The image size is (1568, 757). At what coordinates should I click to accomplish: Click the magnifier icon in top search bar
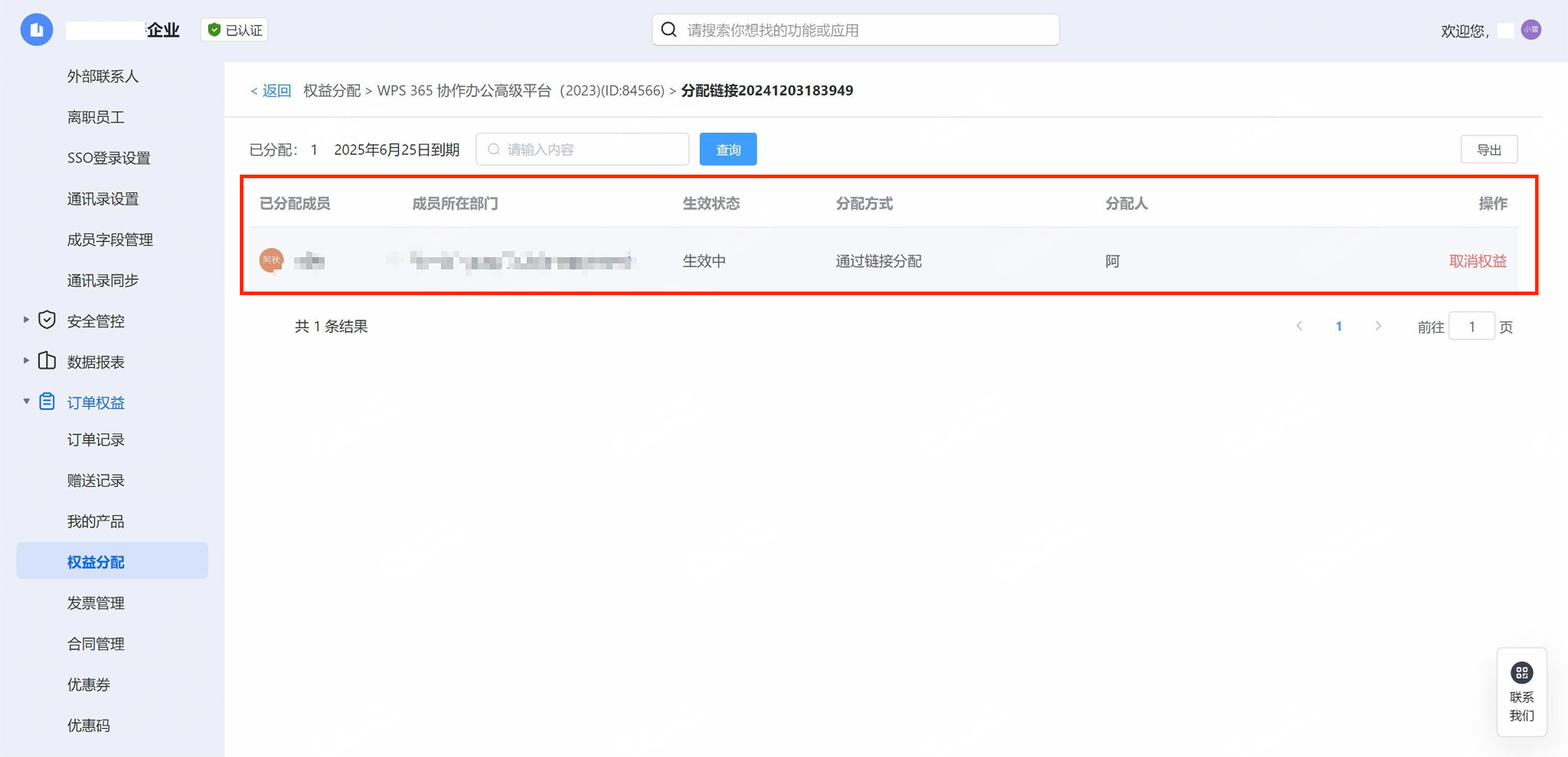coord(669,30)
